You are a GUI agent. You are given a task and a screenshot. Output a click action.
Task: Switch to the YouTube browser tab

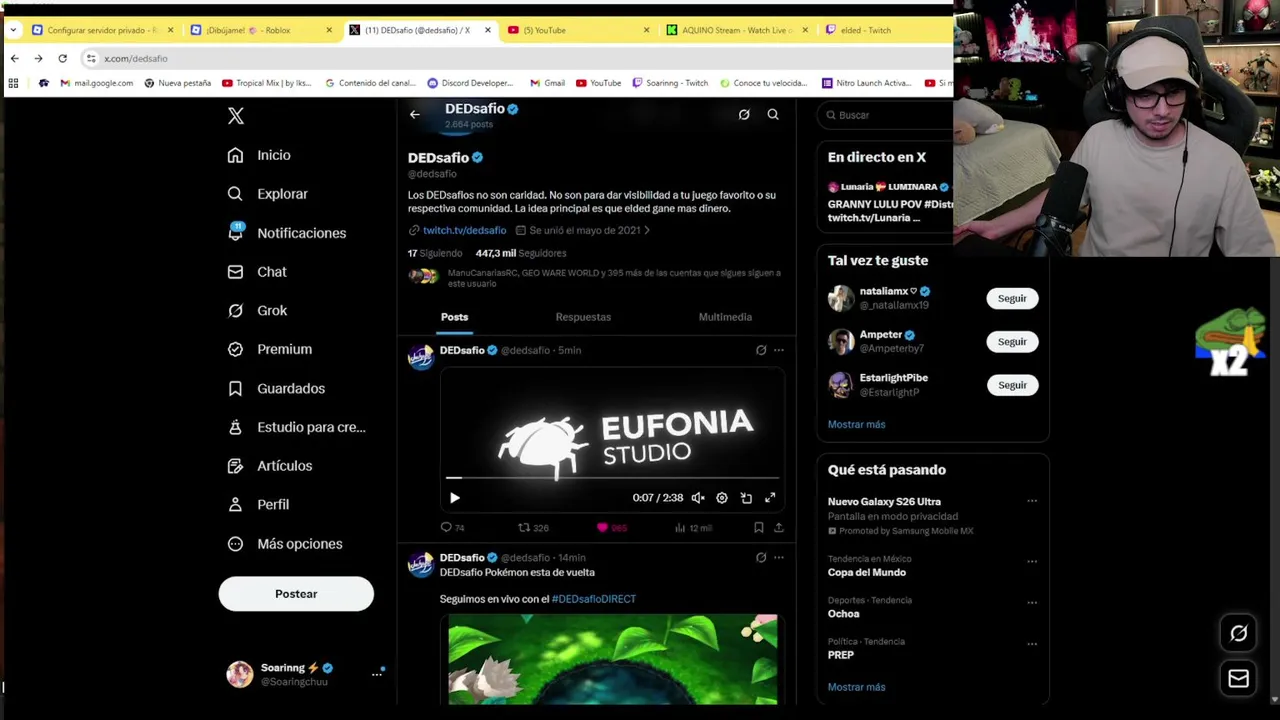point(579,30)
